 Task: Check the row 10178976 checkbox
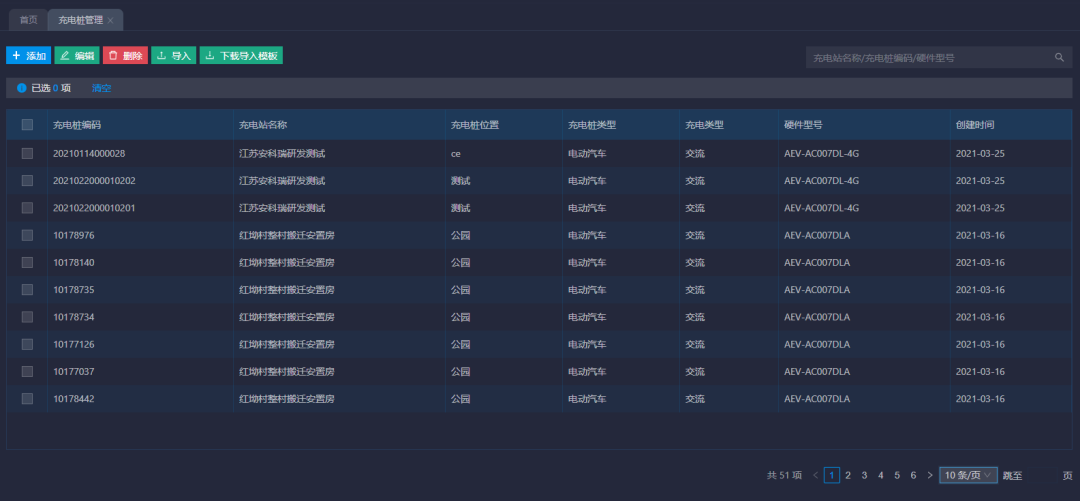tap(28, 235)
